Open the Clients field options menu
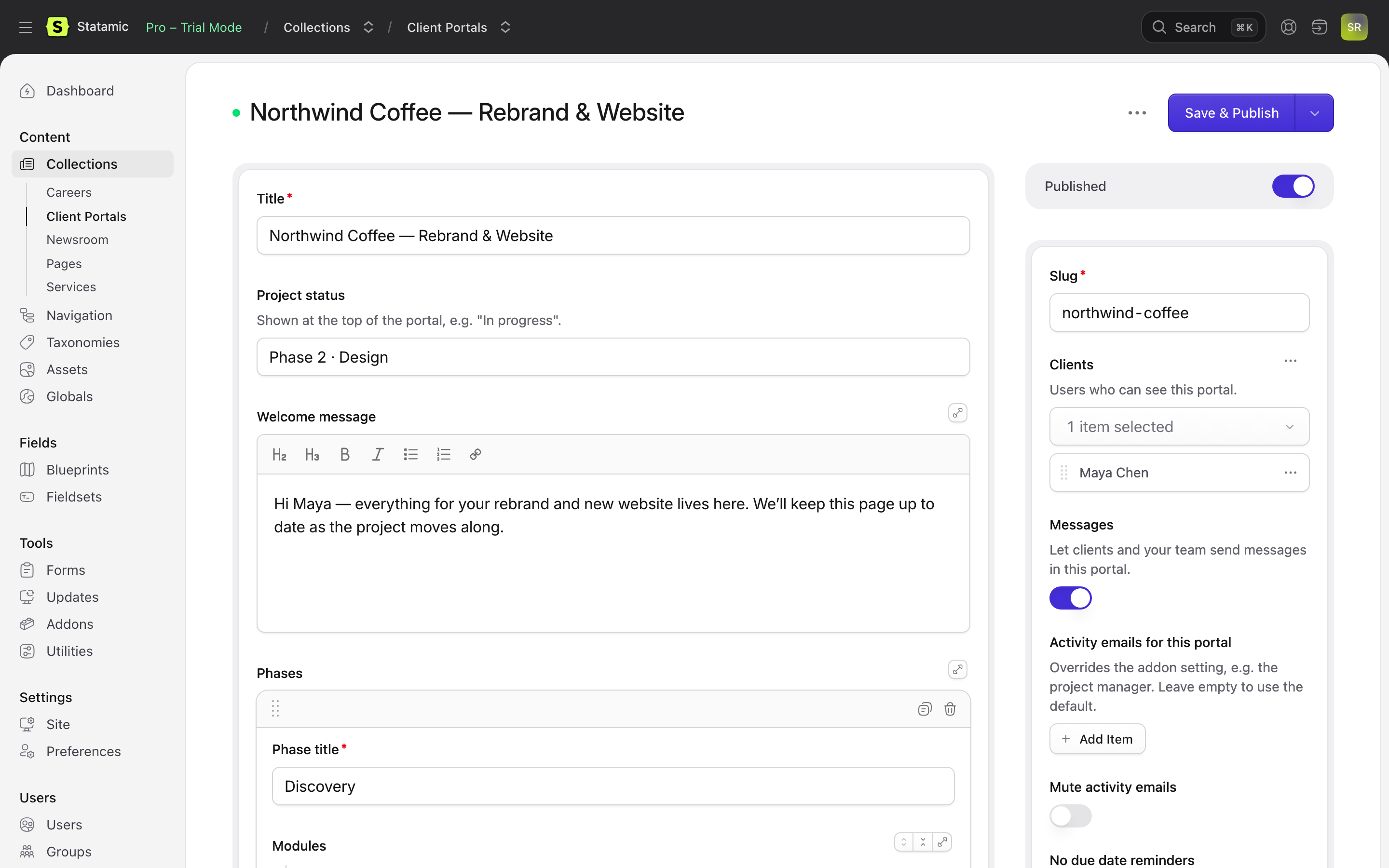The width and height of the screenshot is (1389, 868). (1290, 361)
